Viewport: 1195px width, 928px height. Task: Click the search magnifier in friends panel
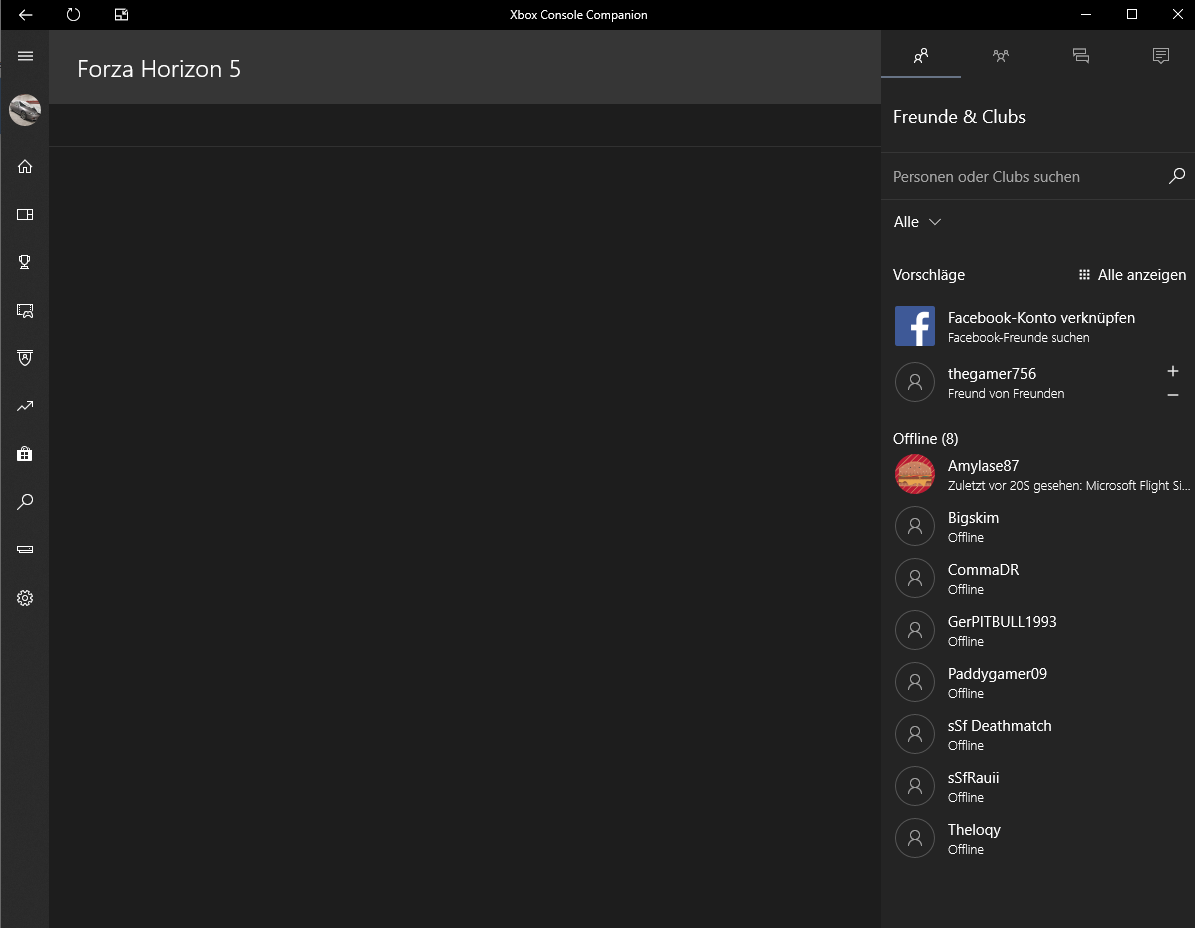coord(1177,176)
